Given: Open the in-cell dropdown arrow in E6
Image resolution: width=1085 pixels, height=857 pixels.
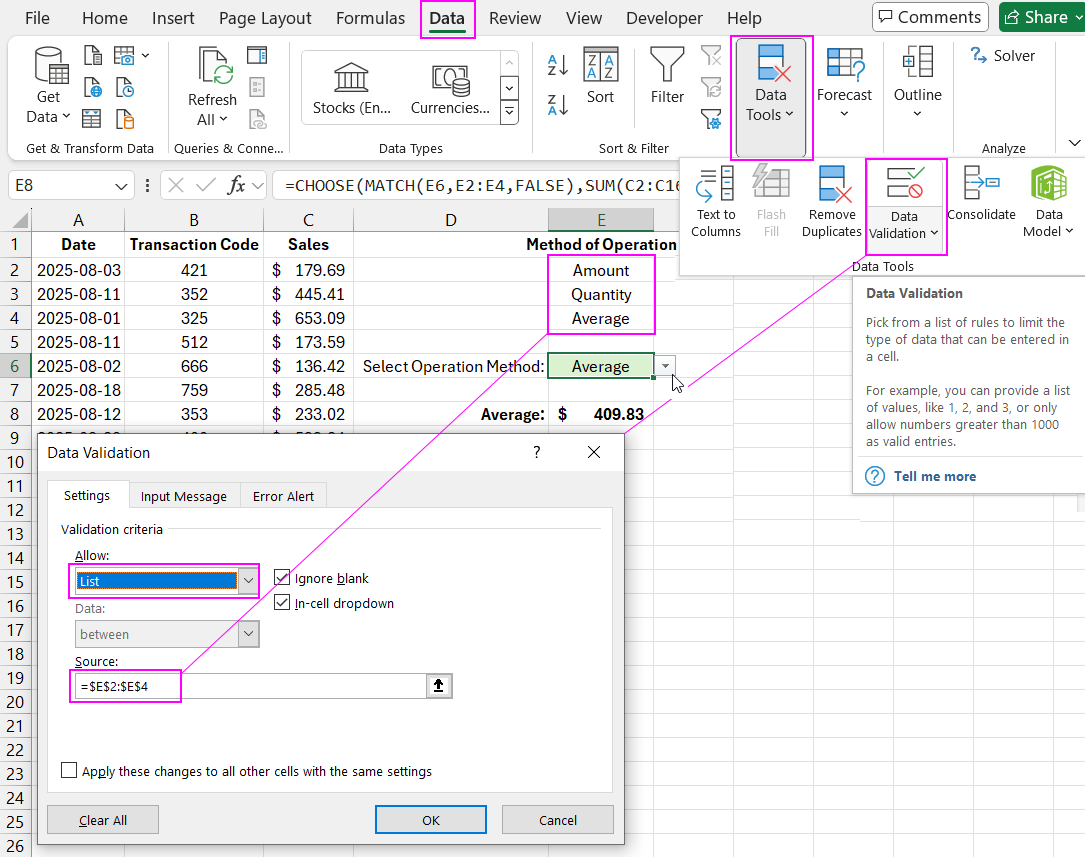Looking at the screenshot, I should pos(666,367).
